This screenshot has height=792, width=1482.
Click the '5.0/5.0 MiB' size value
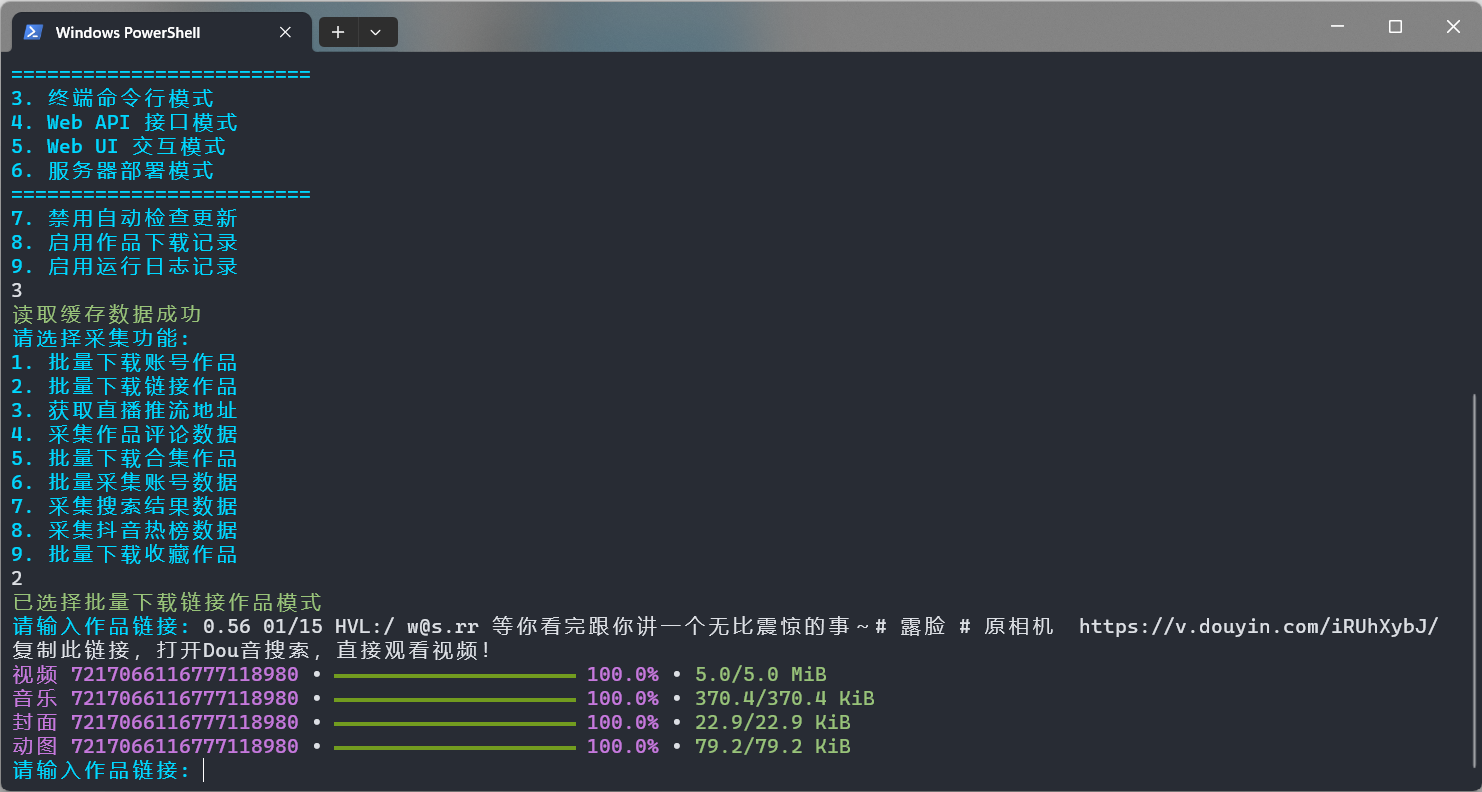pos(761,675)
